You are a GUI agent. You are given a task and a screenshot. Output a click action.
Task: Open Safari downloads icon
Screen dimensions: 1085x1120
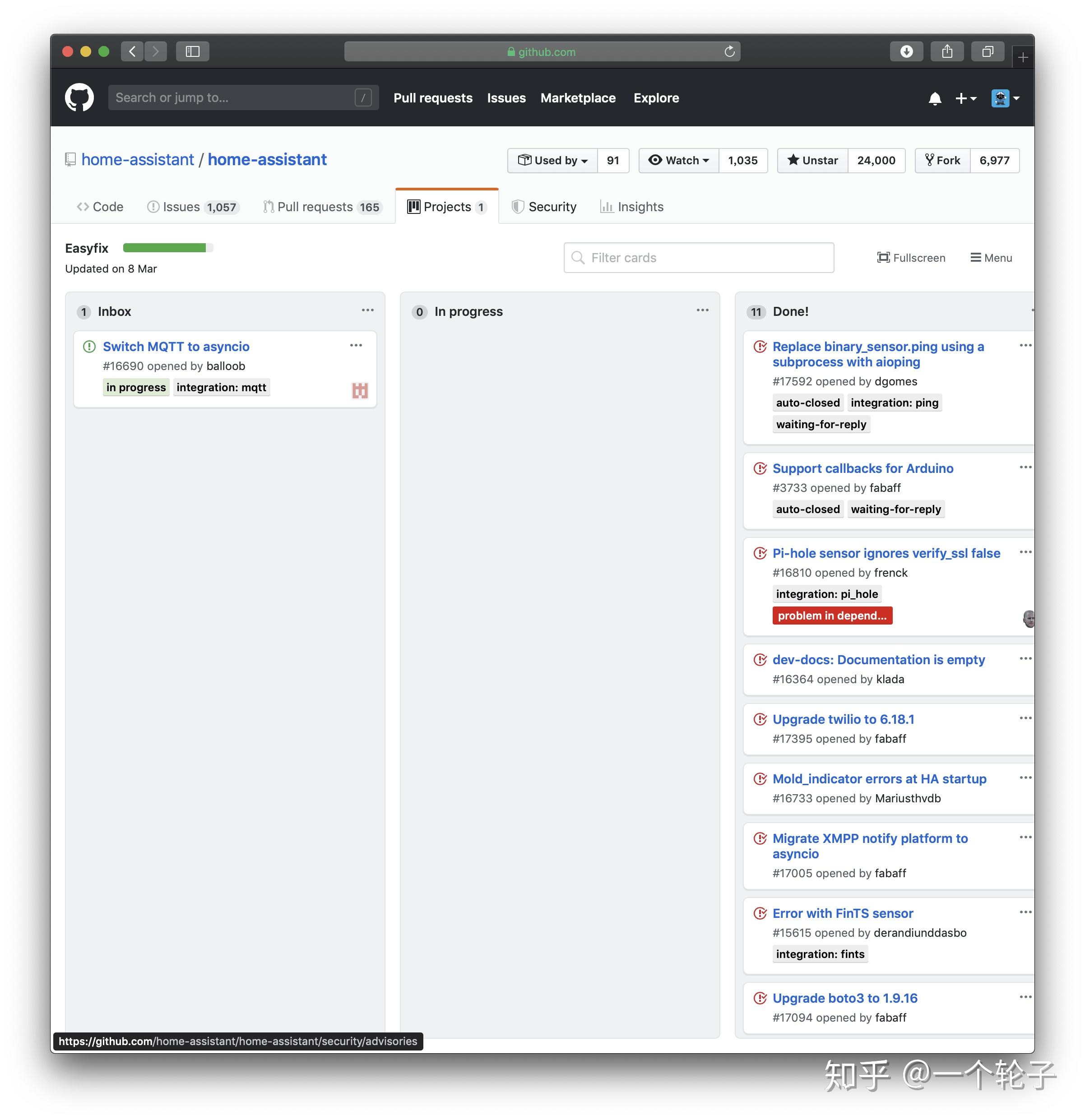point(906,51)
